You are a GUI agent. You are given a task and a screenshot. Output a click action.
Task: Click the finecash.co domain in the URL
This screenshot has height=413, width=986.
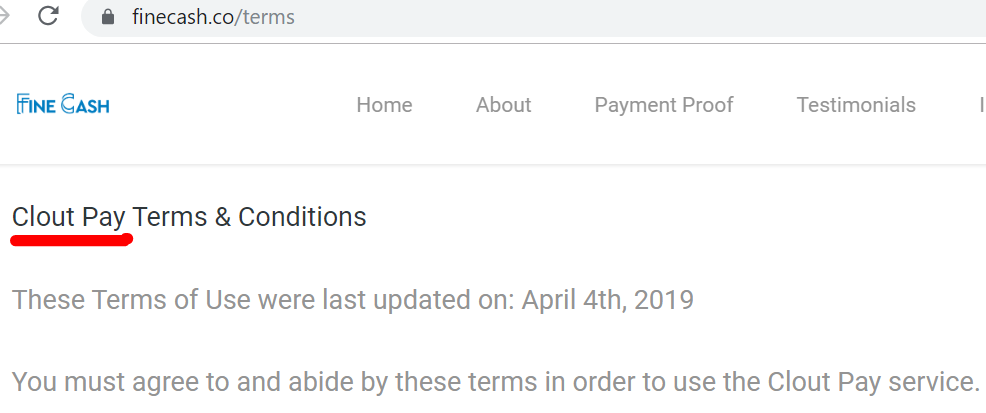coord(183,17)
